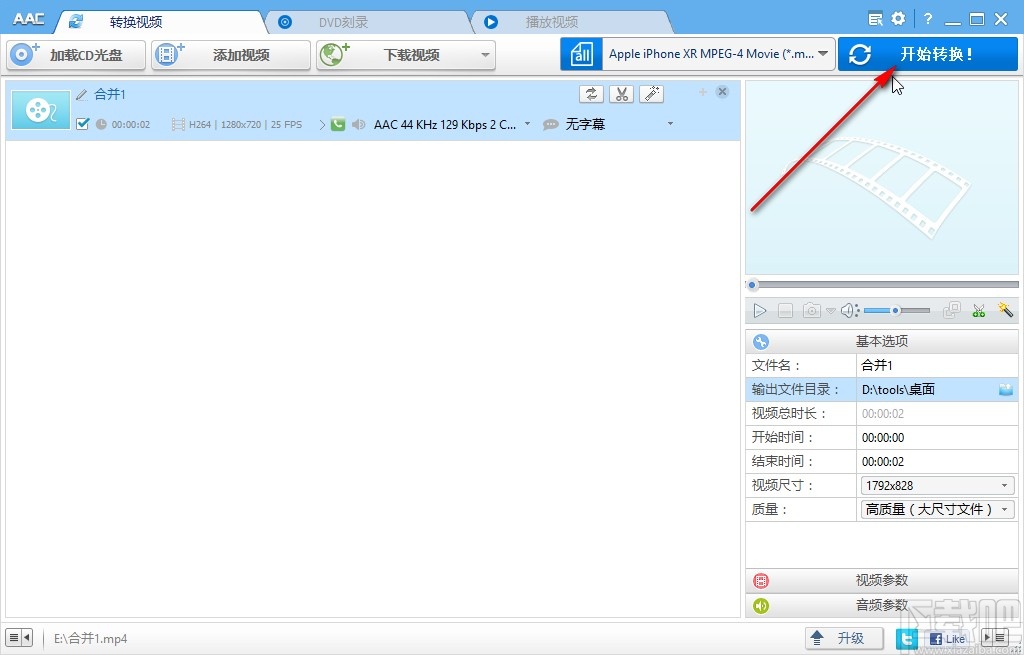The image size is (1024, 655).
Task: Click the 升级 button in the status bar
Action: pos(843,637)
